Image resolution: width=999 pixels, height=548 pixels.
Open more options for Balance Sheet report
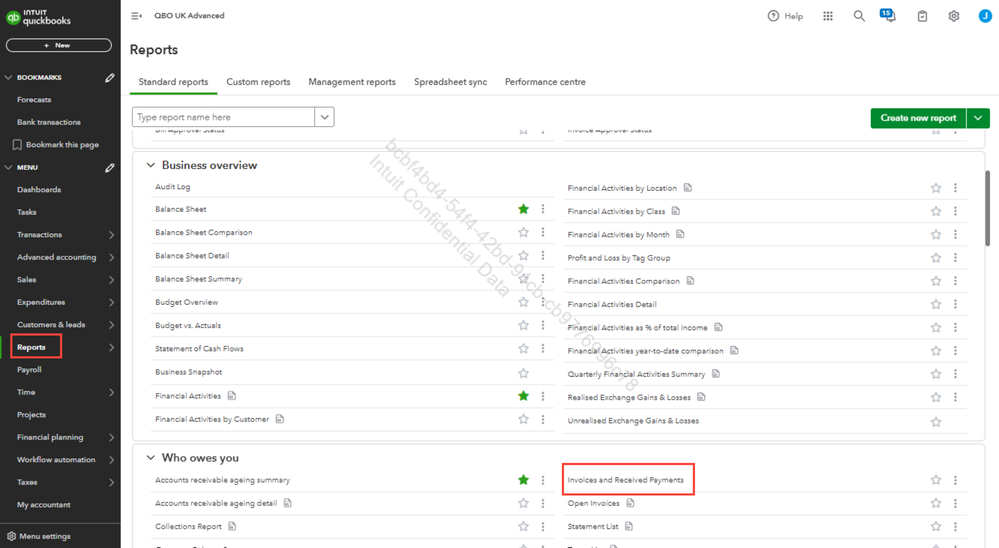pos(543,209)
